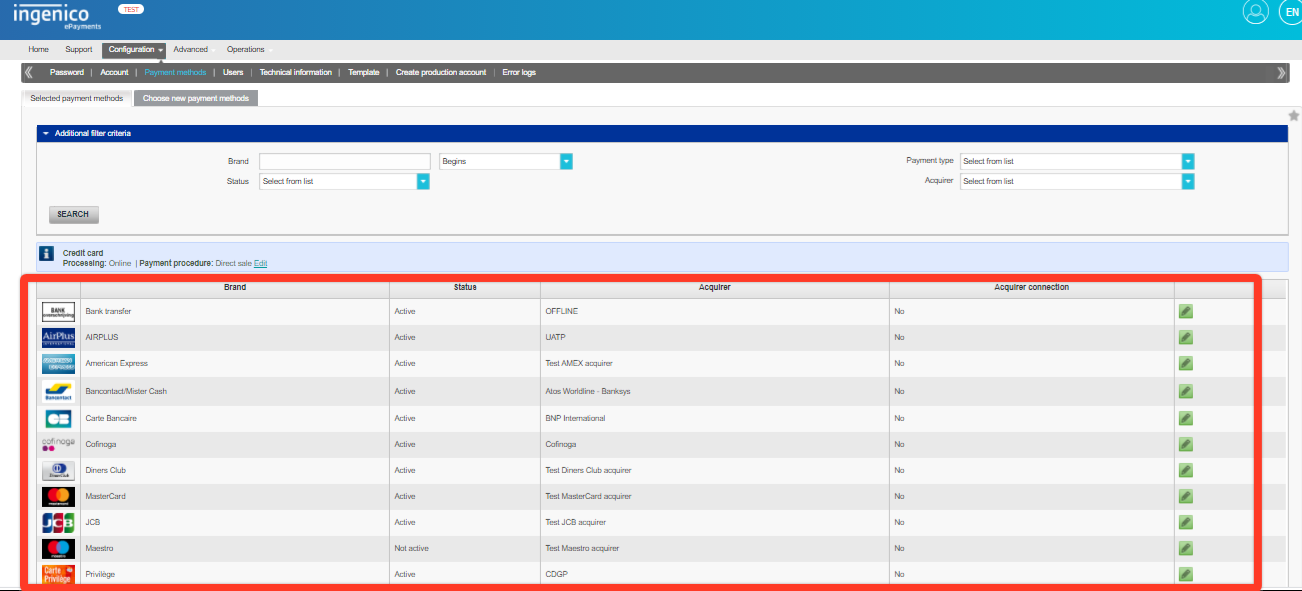Click the SEARCH button
This screenshot has width=1302, height=591.
click(x=73, y=214)
